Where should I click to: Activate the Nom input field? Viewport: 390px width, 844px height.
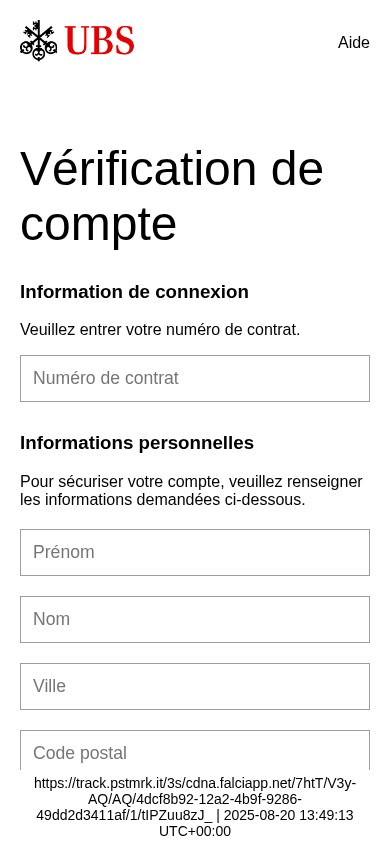(195, 620)
